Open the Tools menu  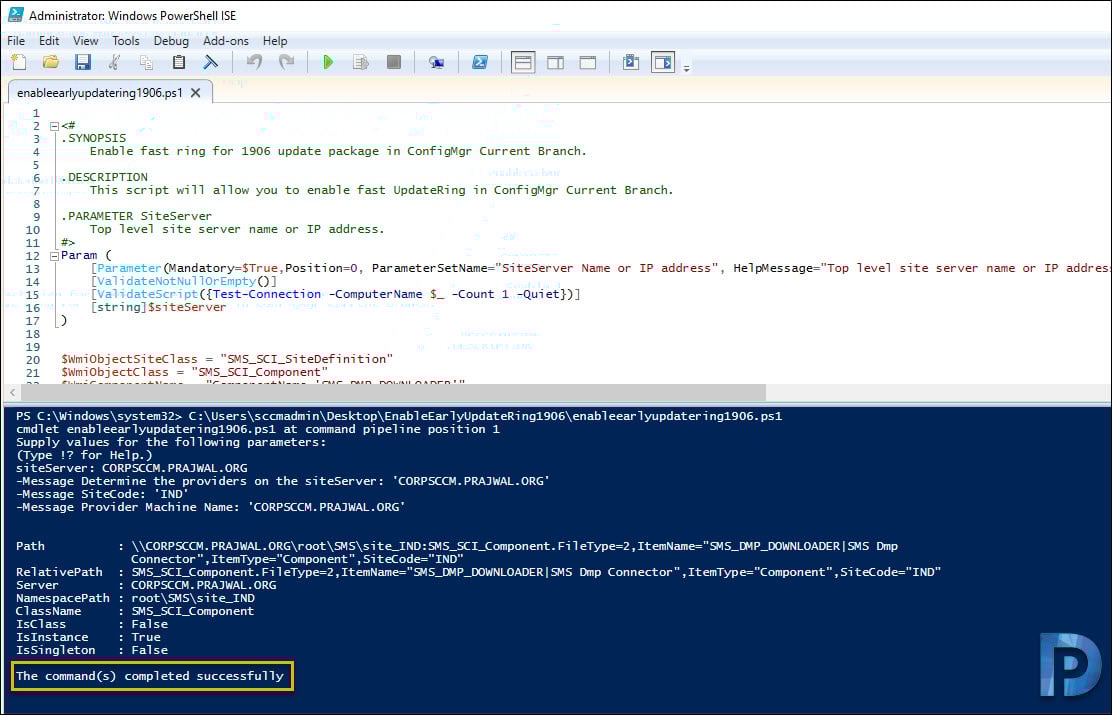(126, 41)
